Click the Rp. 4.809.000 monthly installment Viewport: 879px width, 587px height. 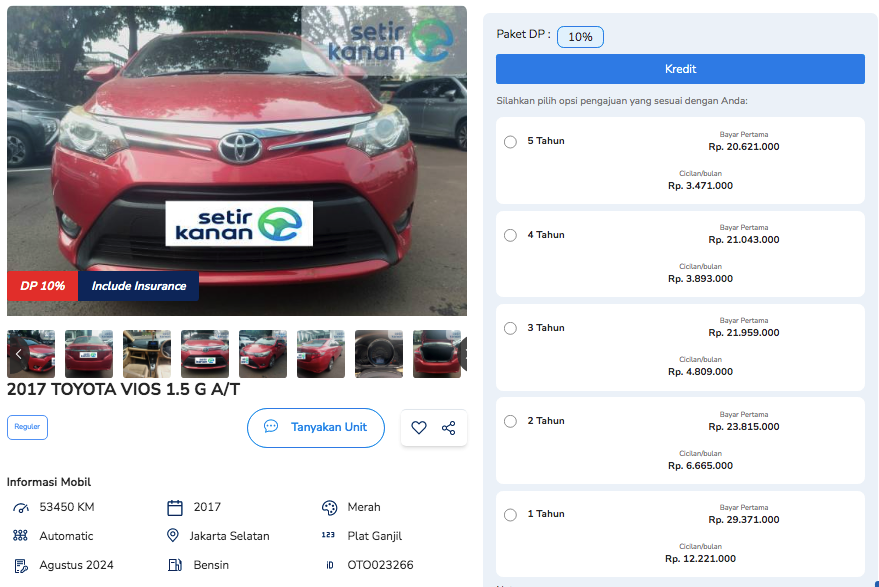[x=700, y=372]
